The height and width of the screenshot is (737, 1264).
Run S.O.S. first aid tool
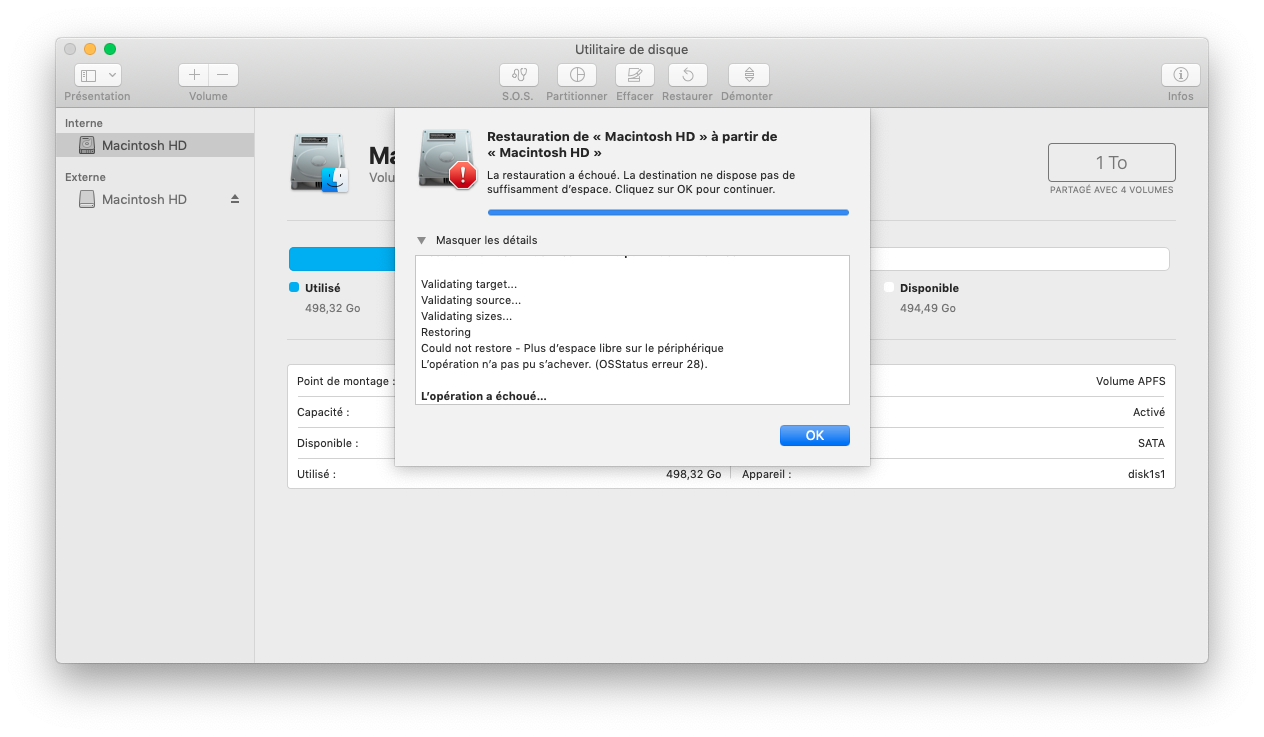click(518, 75)
